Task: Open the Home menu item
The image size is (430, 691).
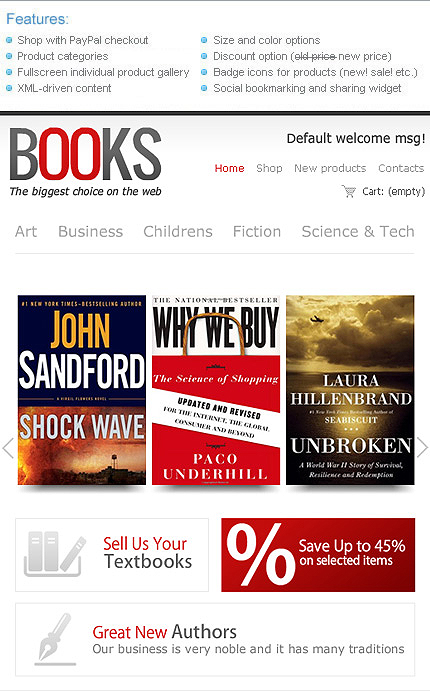Action: 230,168
